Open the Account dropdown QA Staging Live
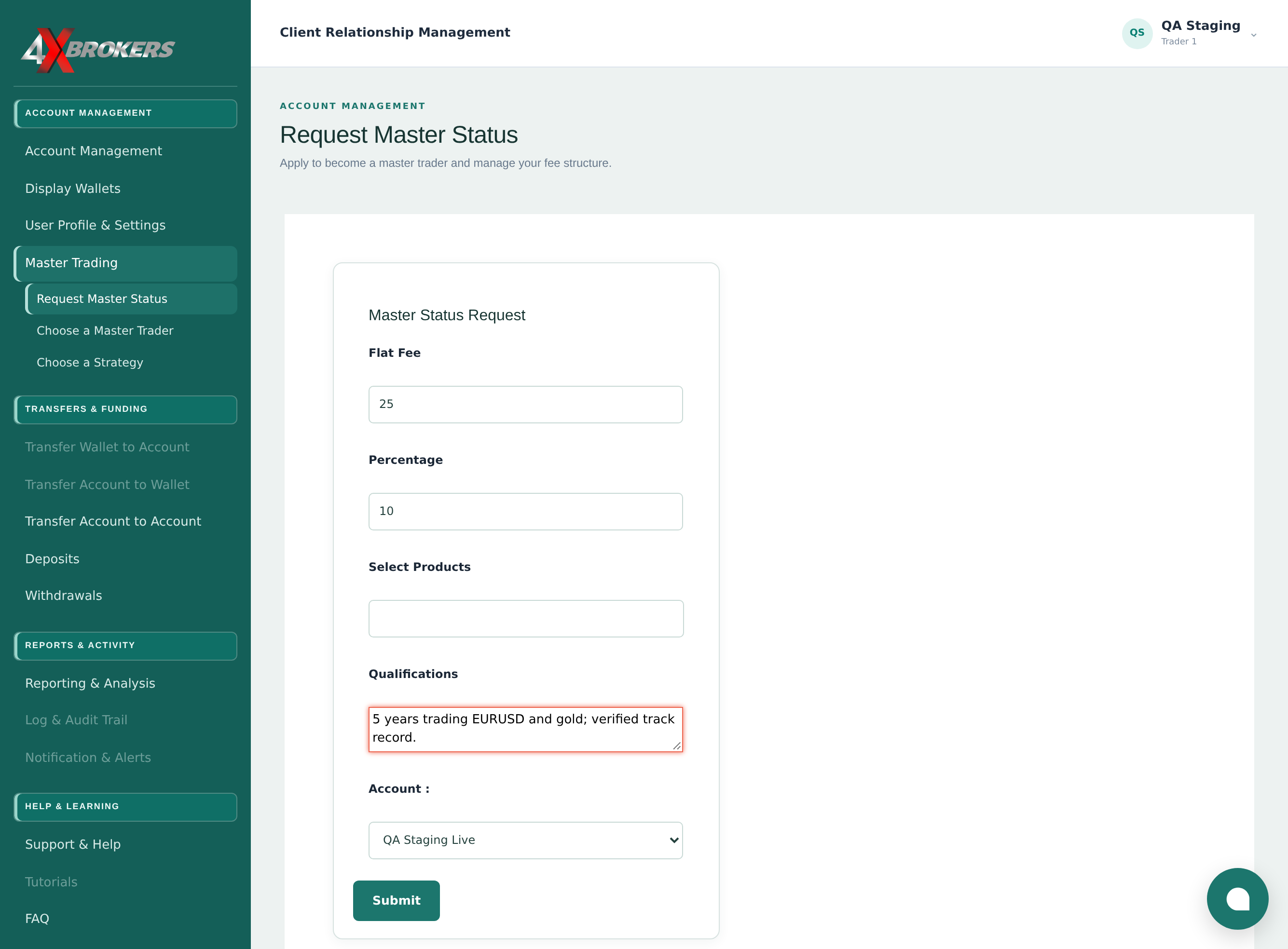Image resolution: width=1288 pixels, height=949 pixels. point(525,840)
